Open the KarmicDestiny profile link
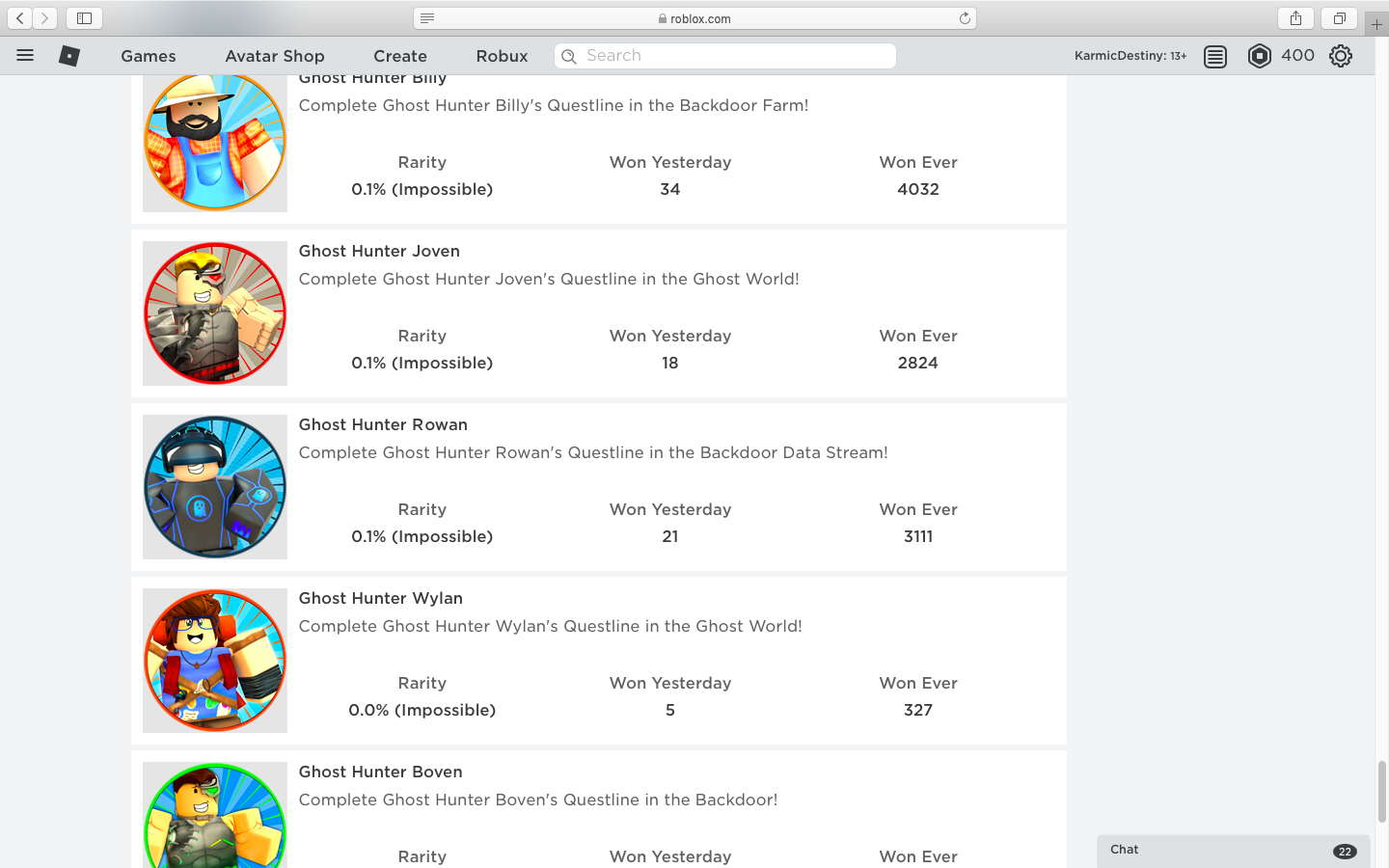1389x868 pixels. 1130,56
